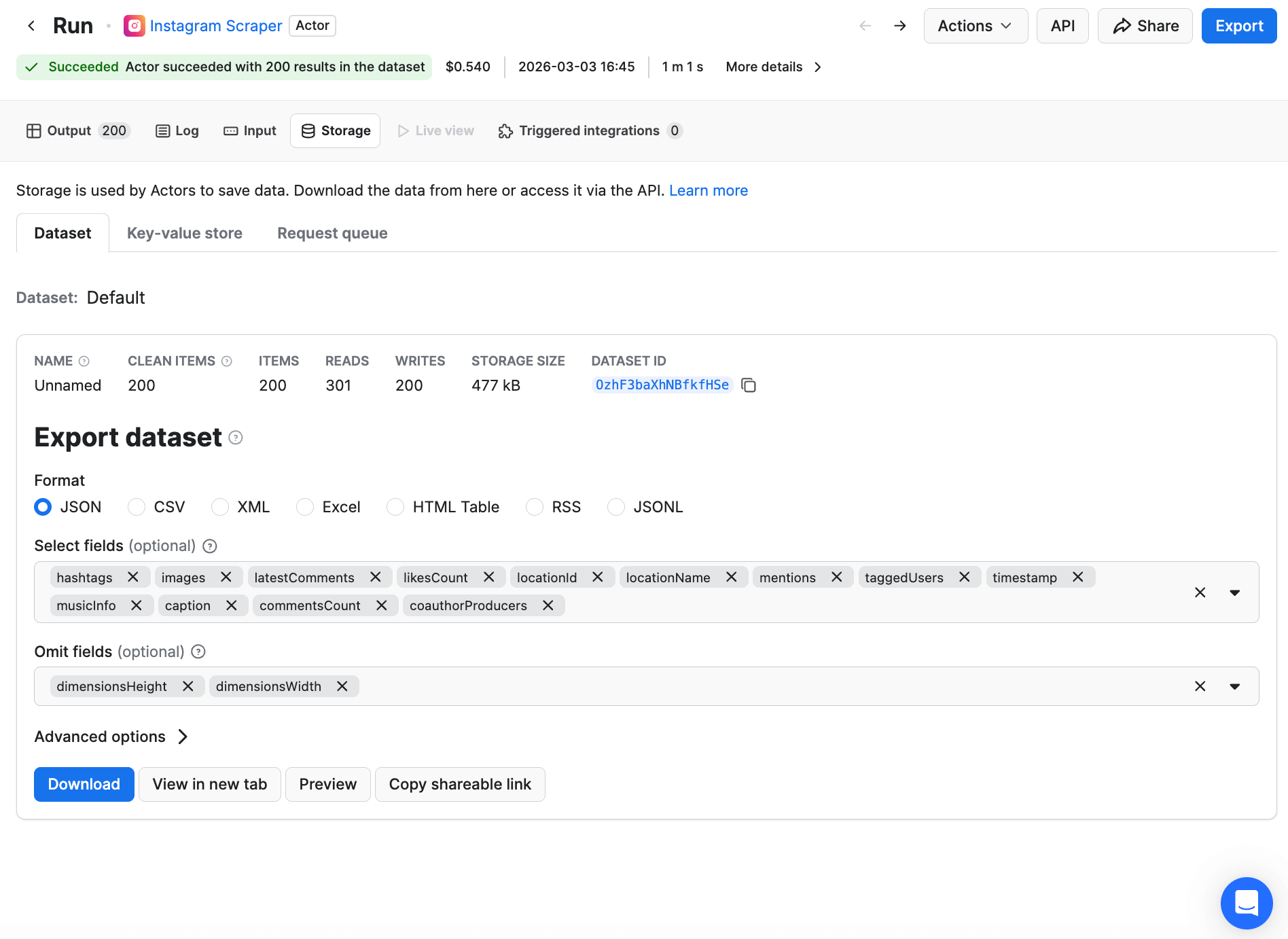The image size is (1288, 939).
Task: Click View in new tab
Action: tap(210, 784)
